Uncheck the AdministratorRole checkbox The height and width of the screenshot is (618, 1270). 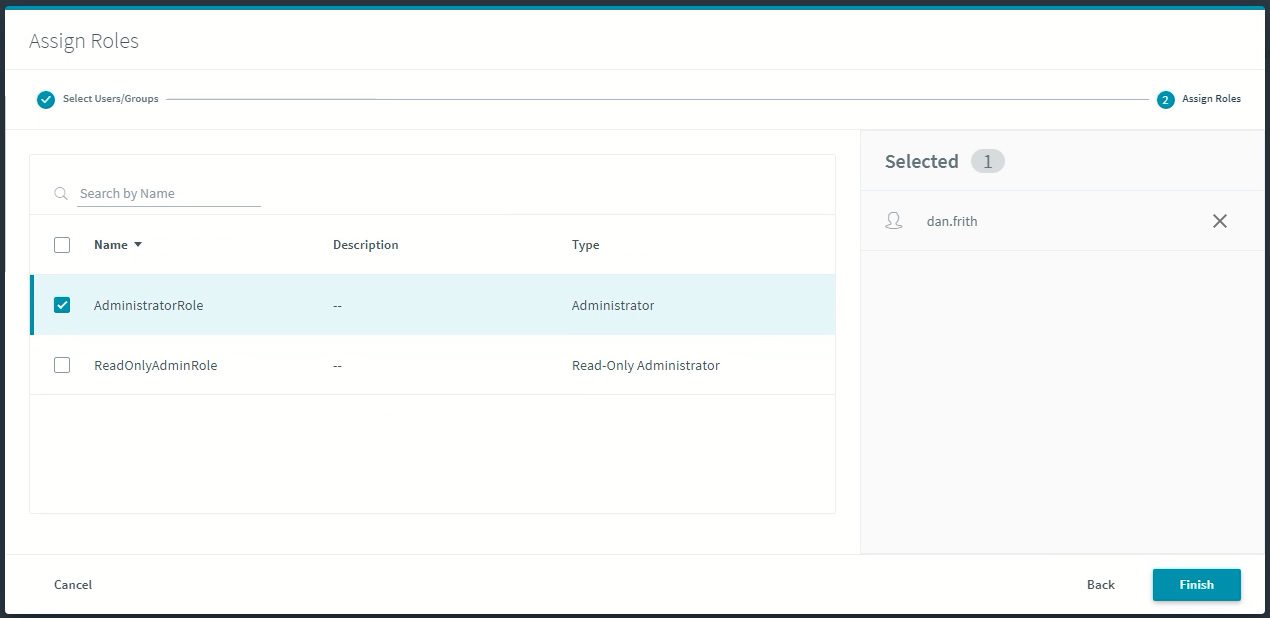62,305
